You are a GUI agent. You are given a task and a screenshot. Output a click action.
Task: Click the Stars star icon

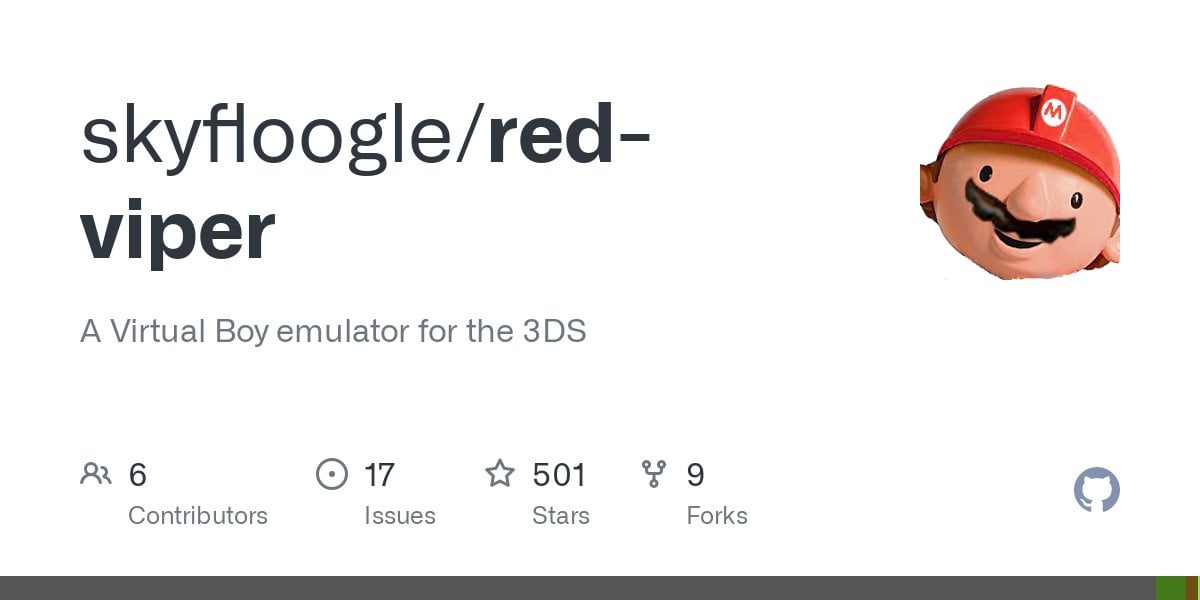(x=499, y=474)
